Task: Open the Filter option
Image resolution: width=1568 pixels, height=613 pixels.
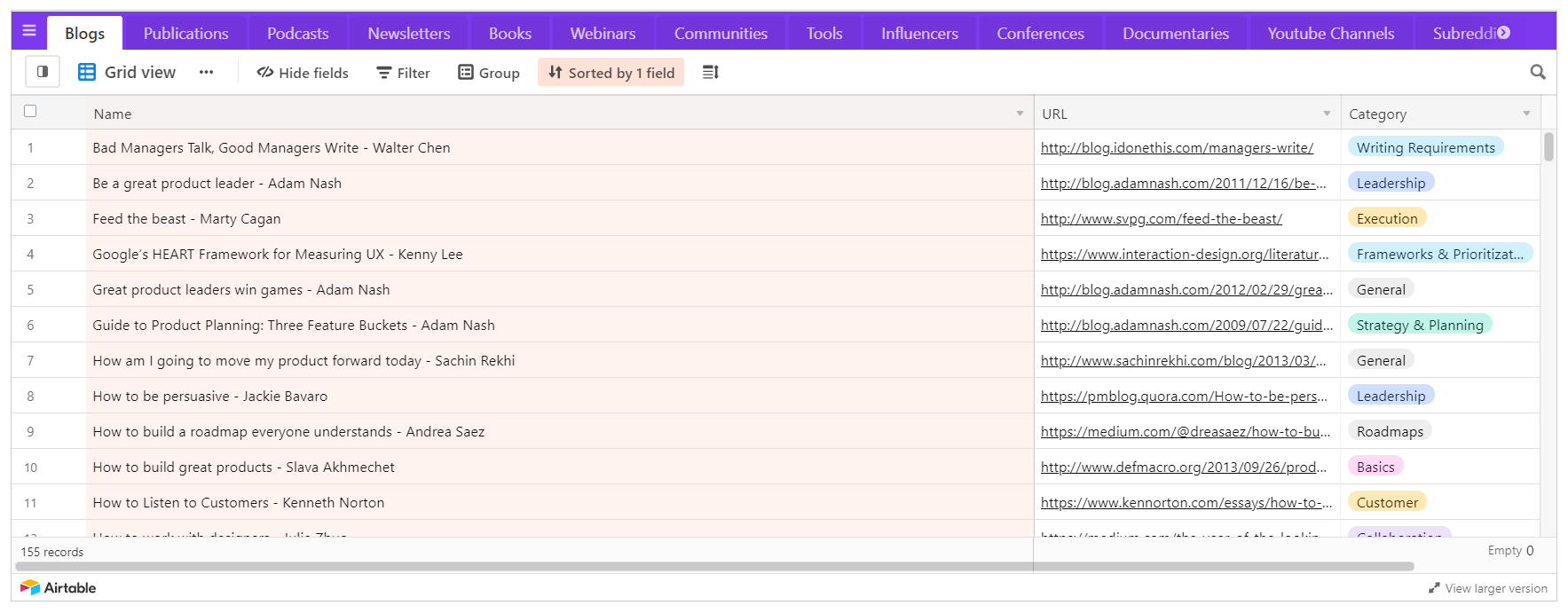Action: click(403, 73)
